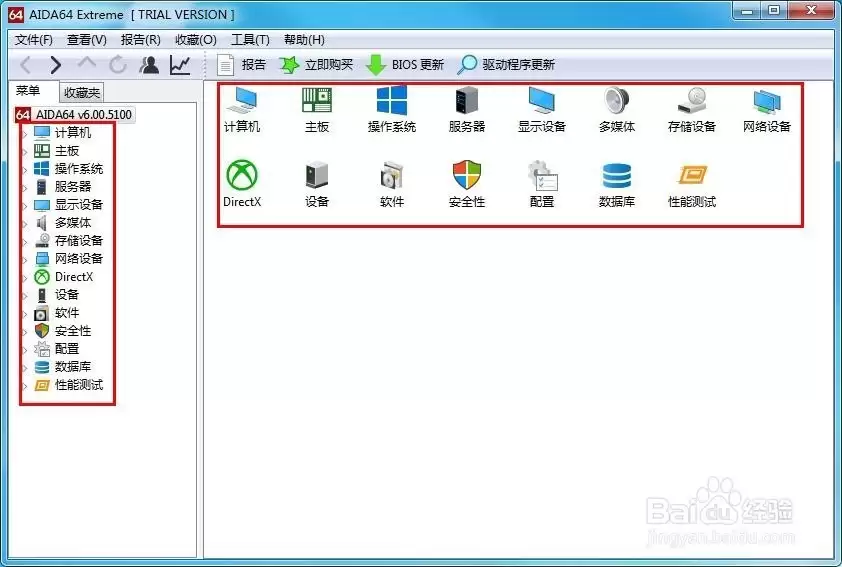Open the 性能测试 benchmark icon in main panel
Image resolution: width=842 pixels, height=567 pixels.
(692, 184)
